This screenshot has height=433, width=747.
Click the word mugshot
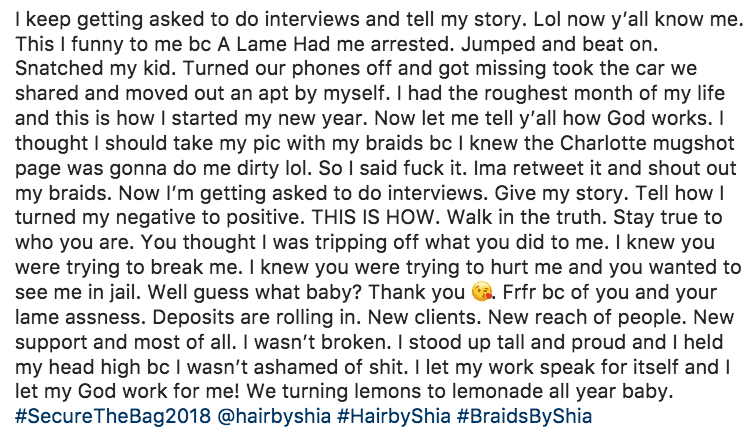click(x=700, y=145)
